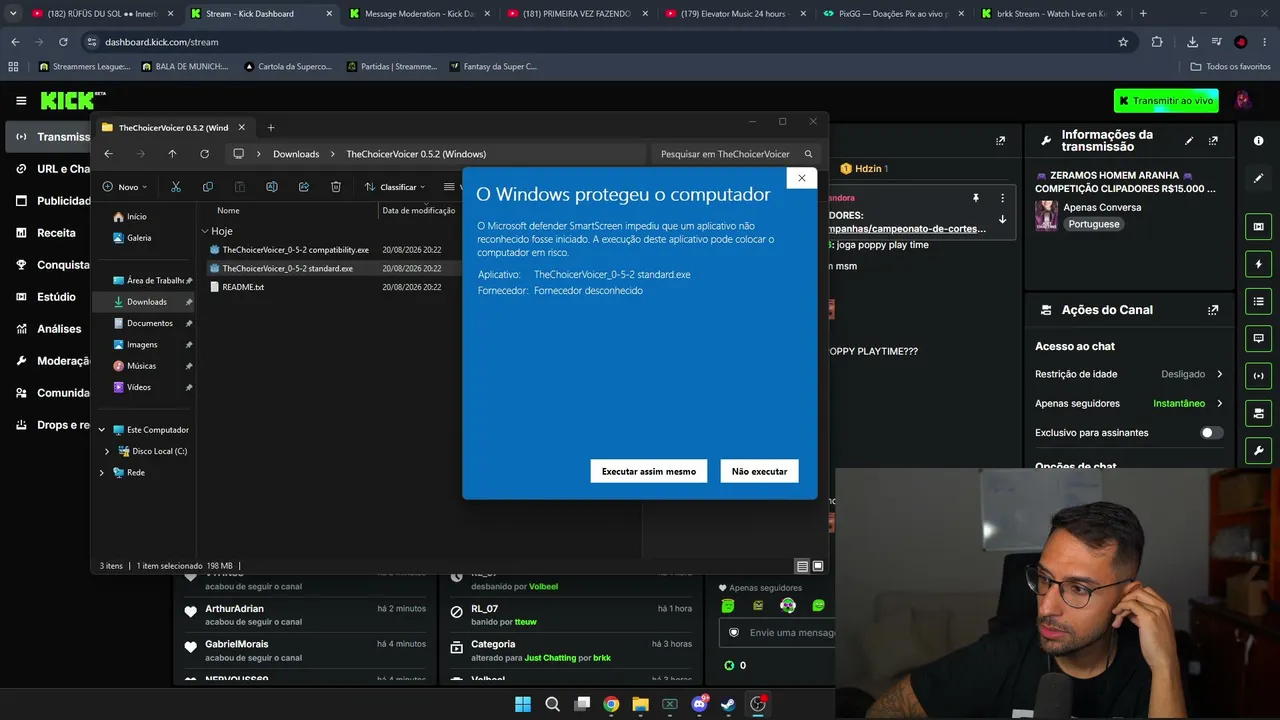The height and width of the screenshot is (720, 1280).
Task: Rename the selected file via toolbar icon
Action: pos(272,187)
